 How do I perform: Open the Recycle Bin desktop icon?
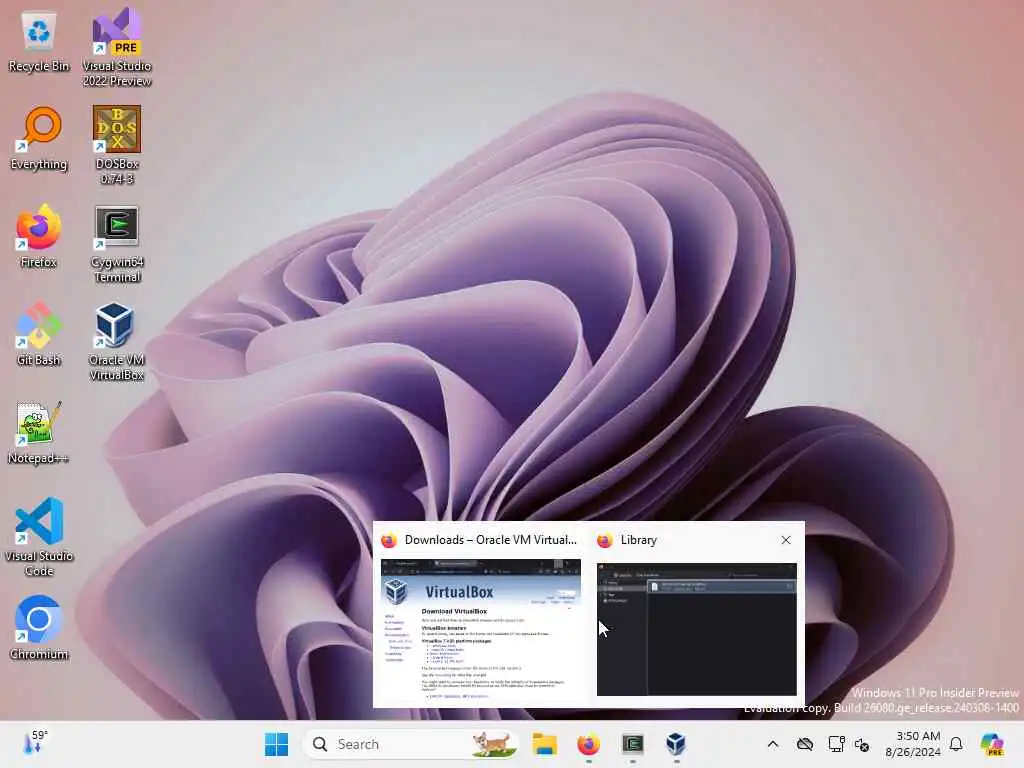39,42
